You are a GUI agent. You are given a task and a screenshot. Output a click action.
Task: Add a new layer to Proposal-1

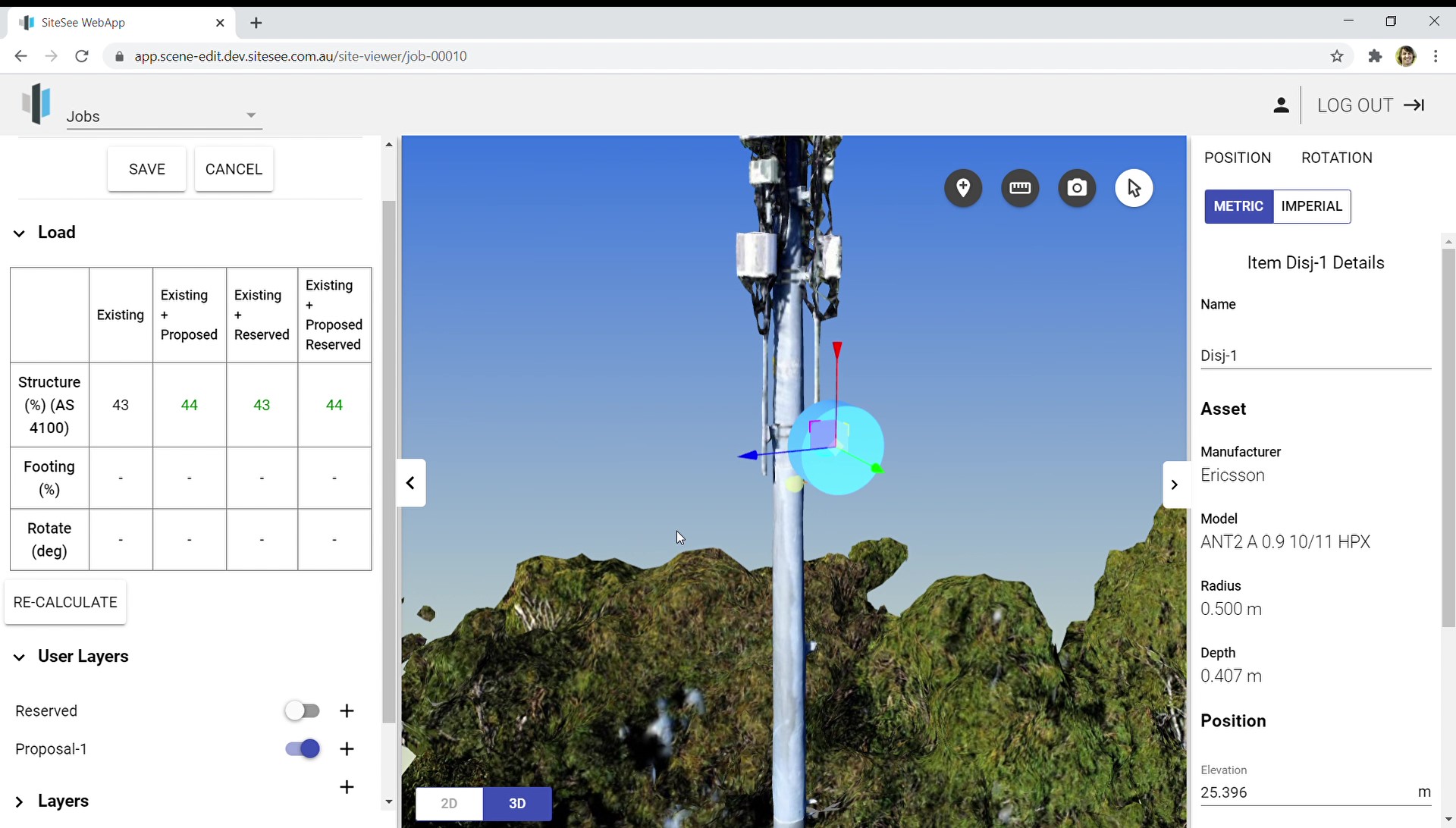point(347,748)
